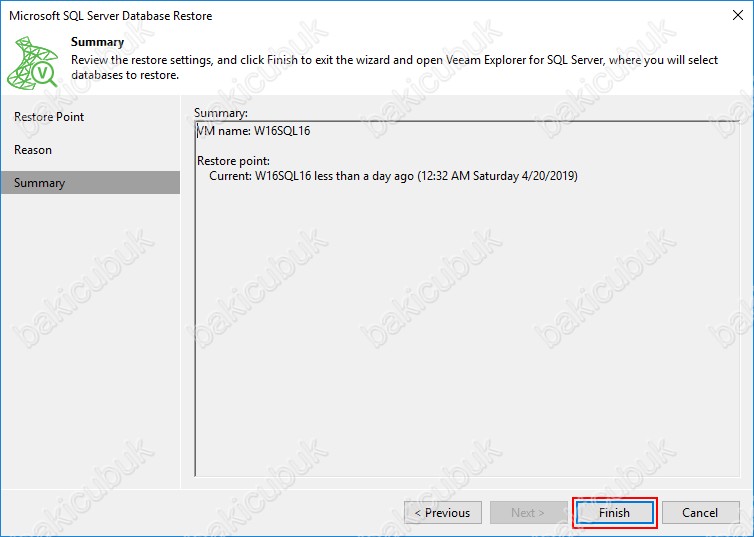This screenshot has width=754, height=537.
Task: Go back with the Previous button
Action: click(442, 512)
